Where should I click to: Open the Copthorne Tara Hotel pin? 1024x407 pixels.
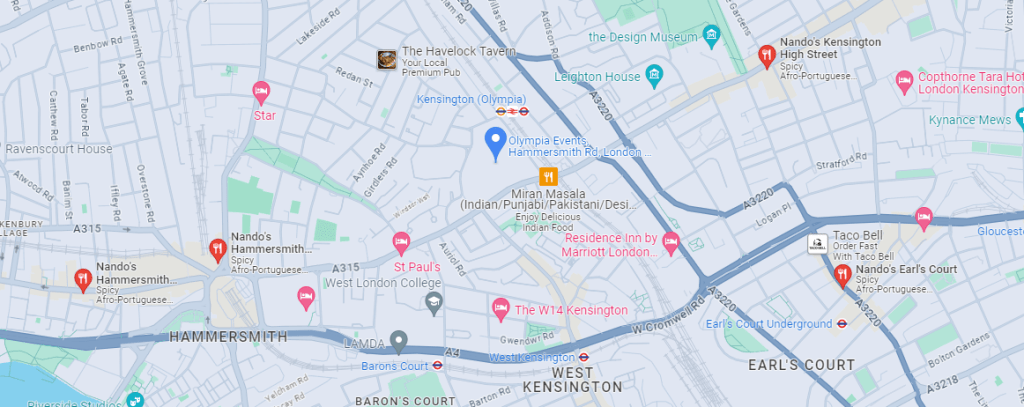[904, 83]
